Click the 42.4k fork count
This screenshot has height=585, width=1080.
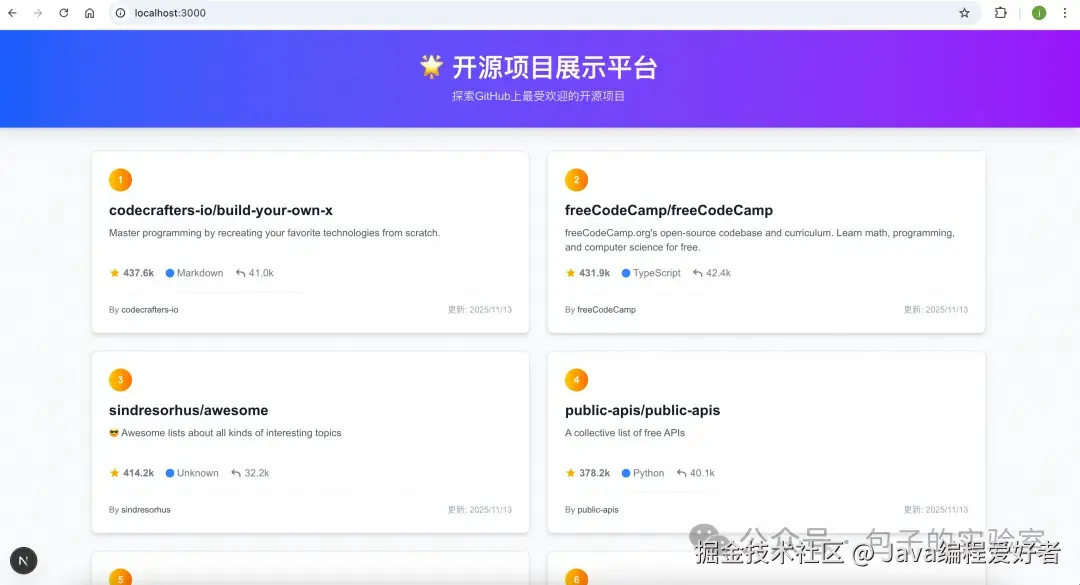click(x=718, y=273)
